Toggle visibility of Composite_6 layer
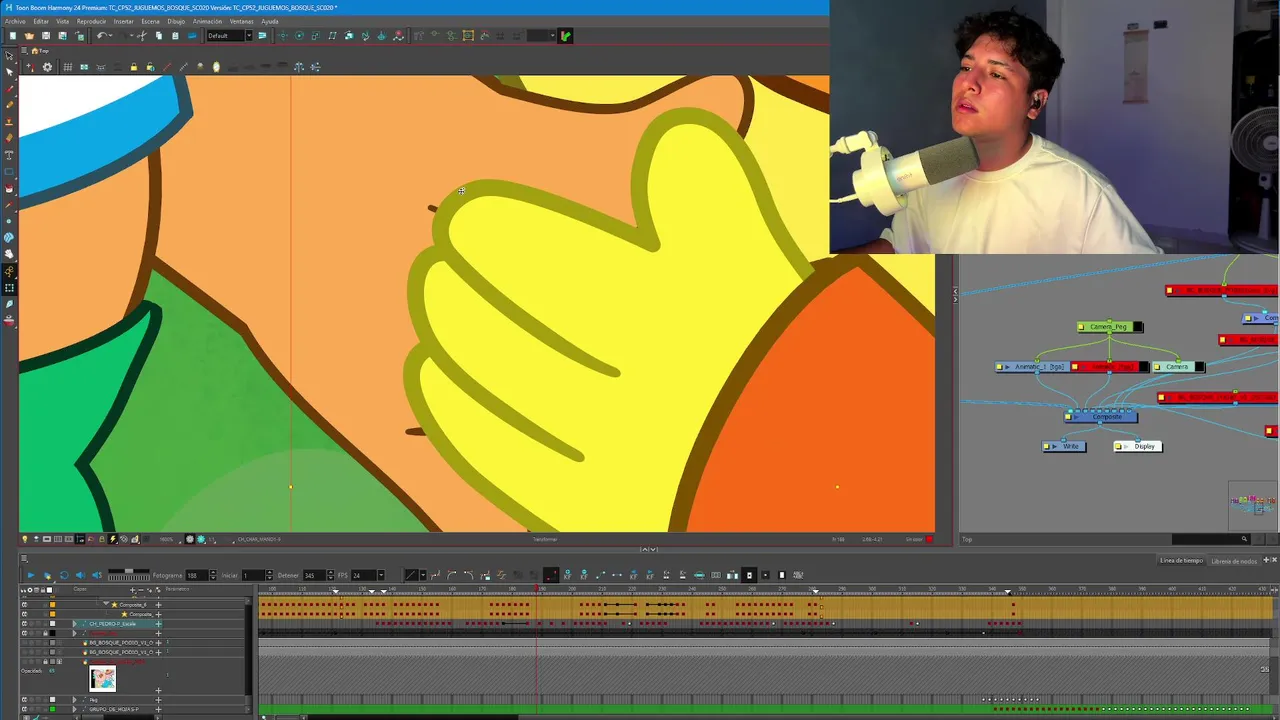 (x=24, y=604)
